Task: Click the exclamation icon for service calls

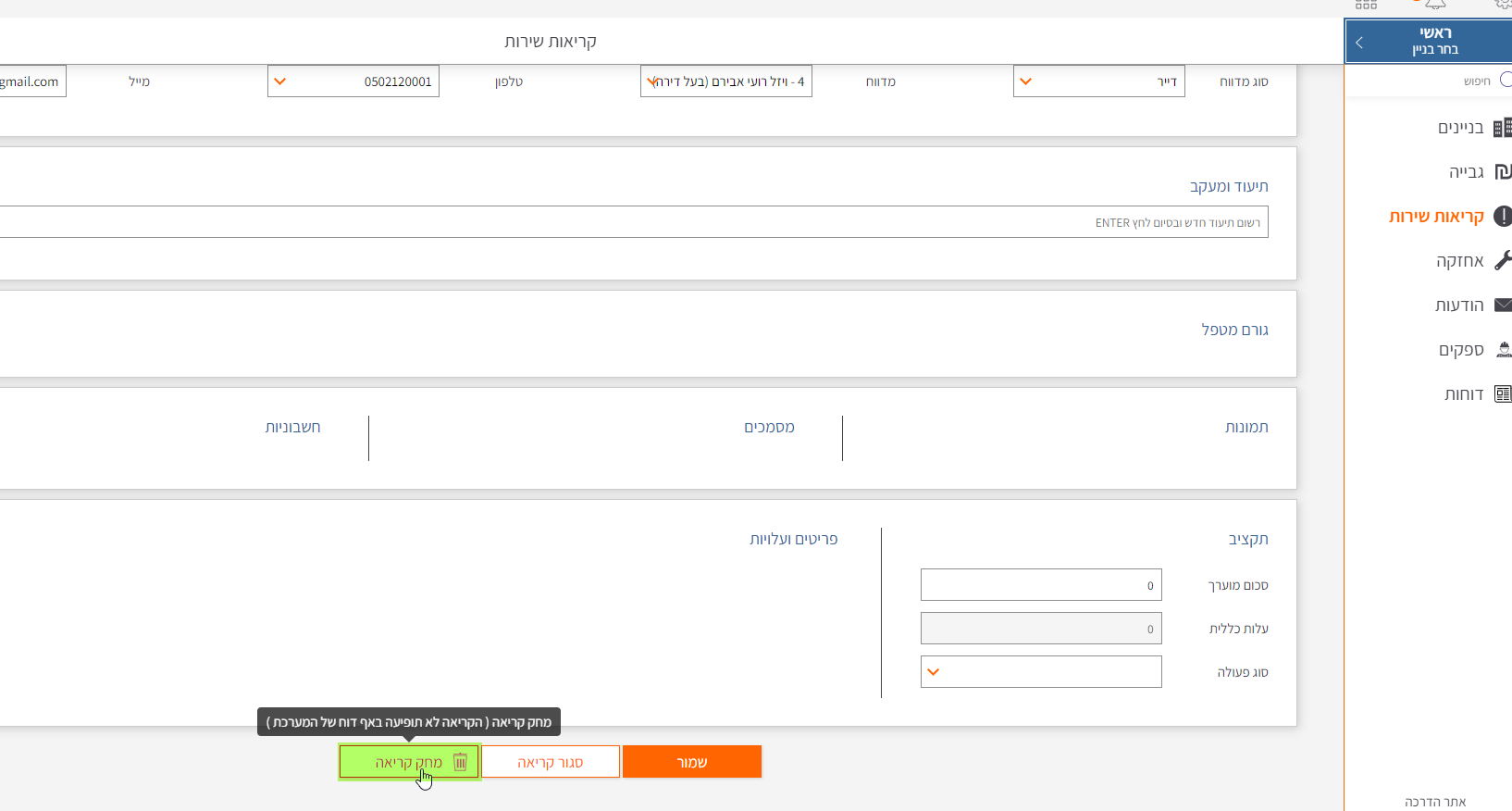Action: 1503,217
